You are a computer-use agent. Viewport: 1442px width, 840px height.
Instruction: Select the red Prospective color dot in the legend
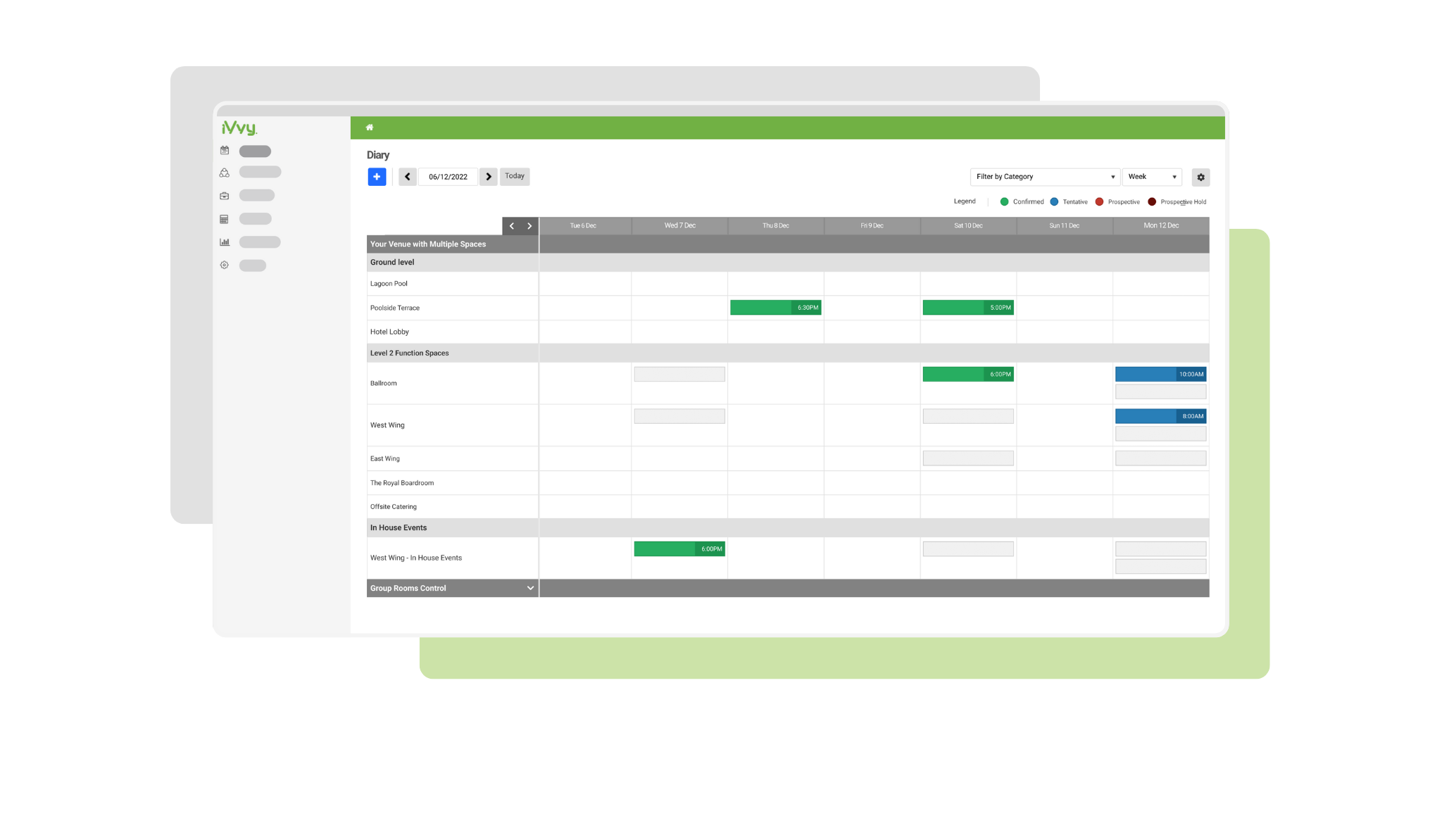click(x=1099, y=201)
